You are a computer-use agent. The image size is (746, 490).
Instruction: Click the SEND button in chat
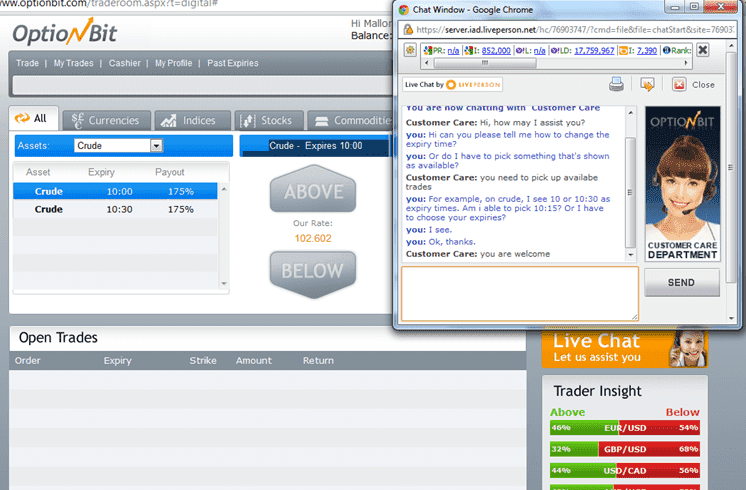click(x=681, y=283)
